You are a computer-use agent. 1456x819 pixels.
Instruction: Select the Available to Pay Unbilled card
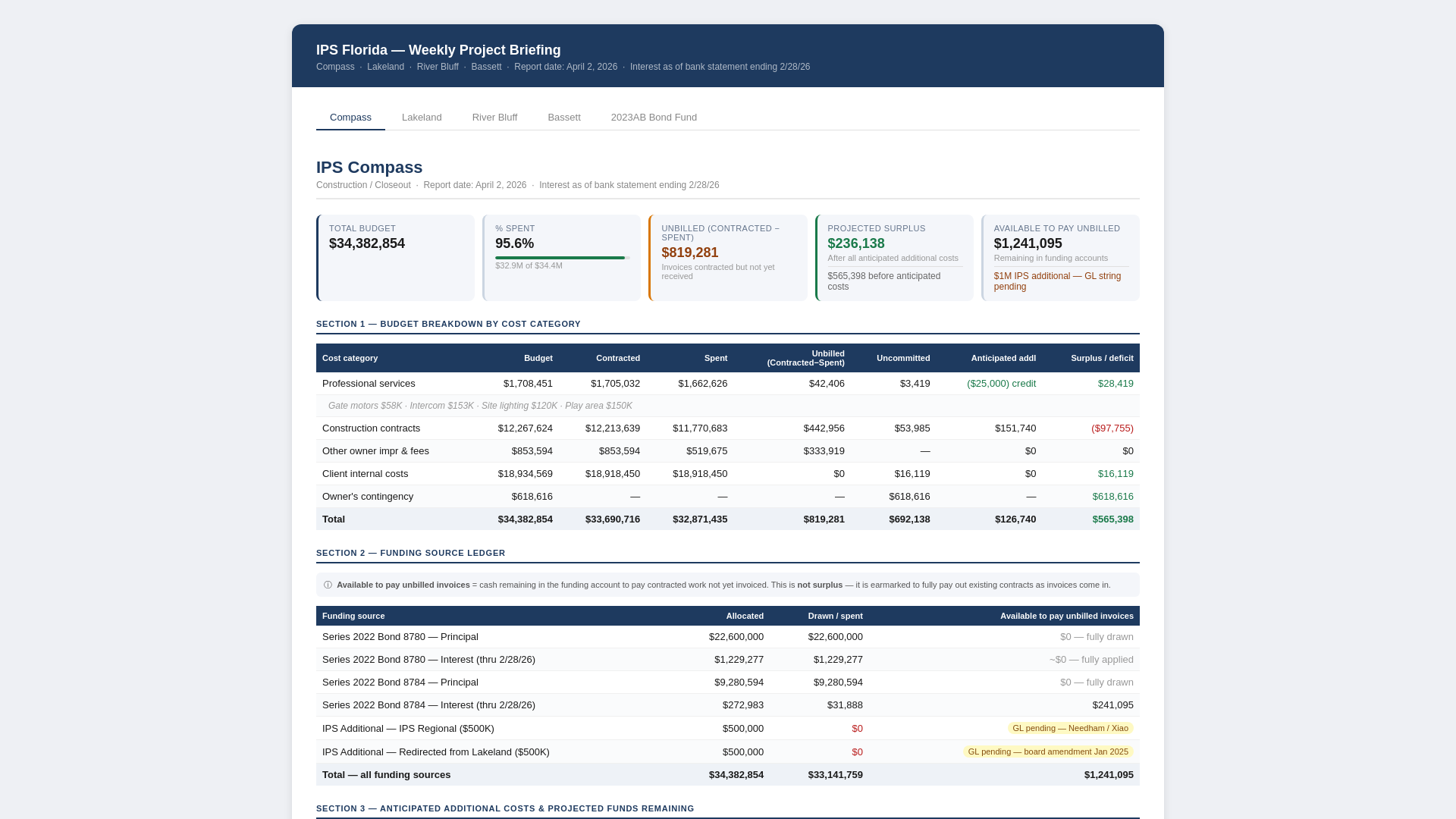1060,258
